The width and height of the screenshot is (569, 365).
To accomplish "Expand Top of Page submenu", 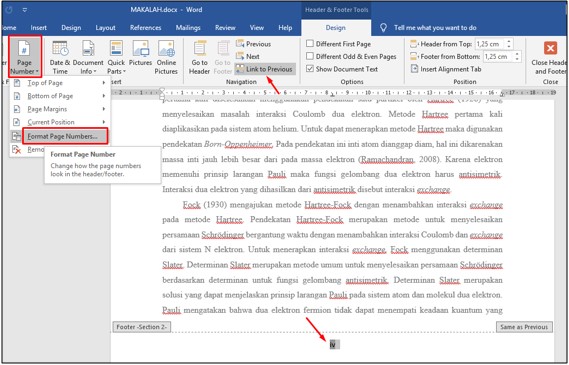I will (x=60, y=83).
